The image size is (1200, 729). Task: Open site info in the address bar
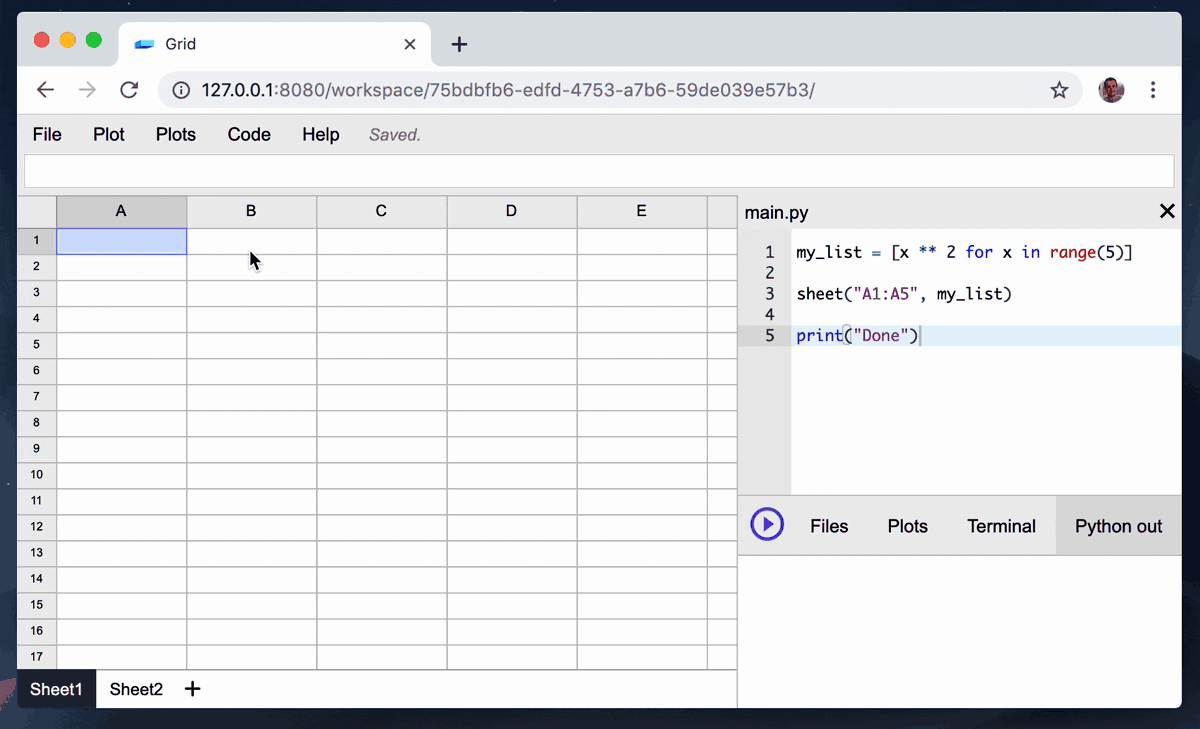coord(180,89)
